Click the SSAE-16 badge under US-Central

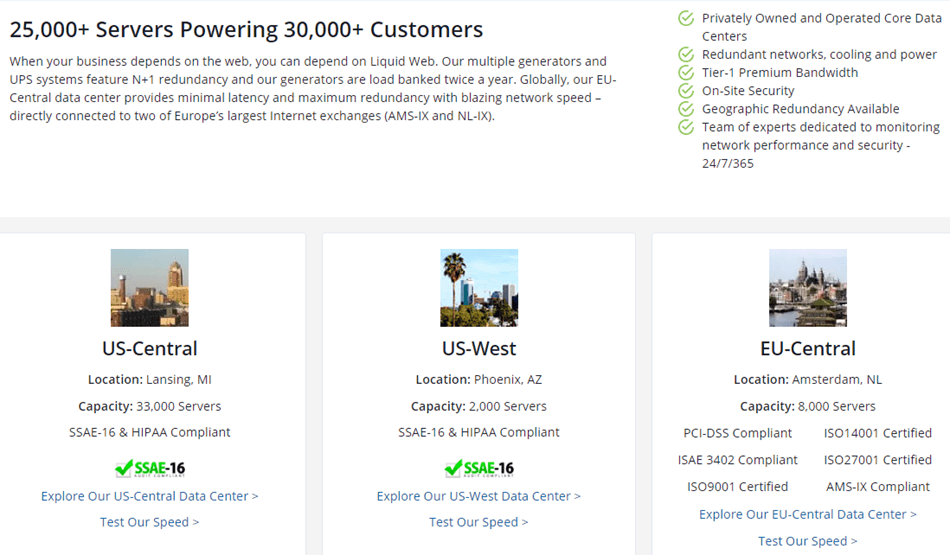tap(150, 468)
